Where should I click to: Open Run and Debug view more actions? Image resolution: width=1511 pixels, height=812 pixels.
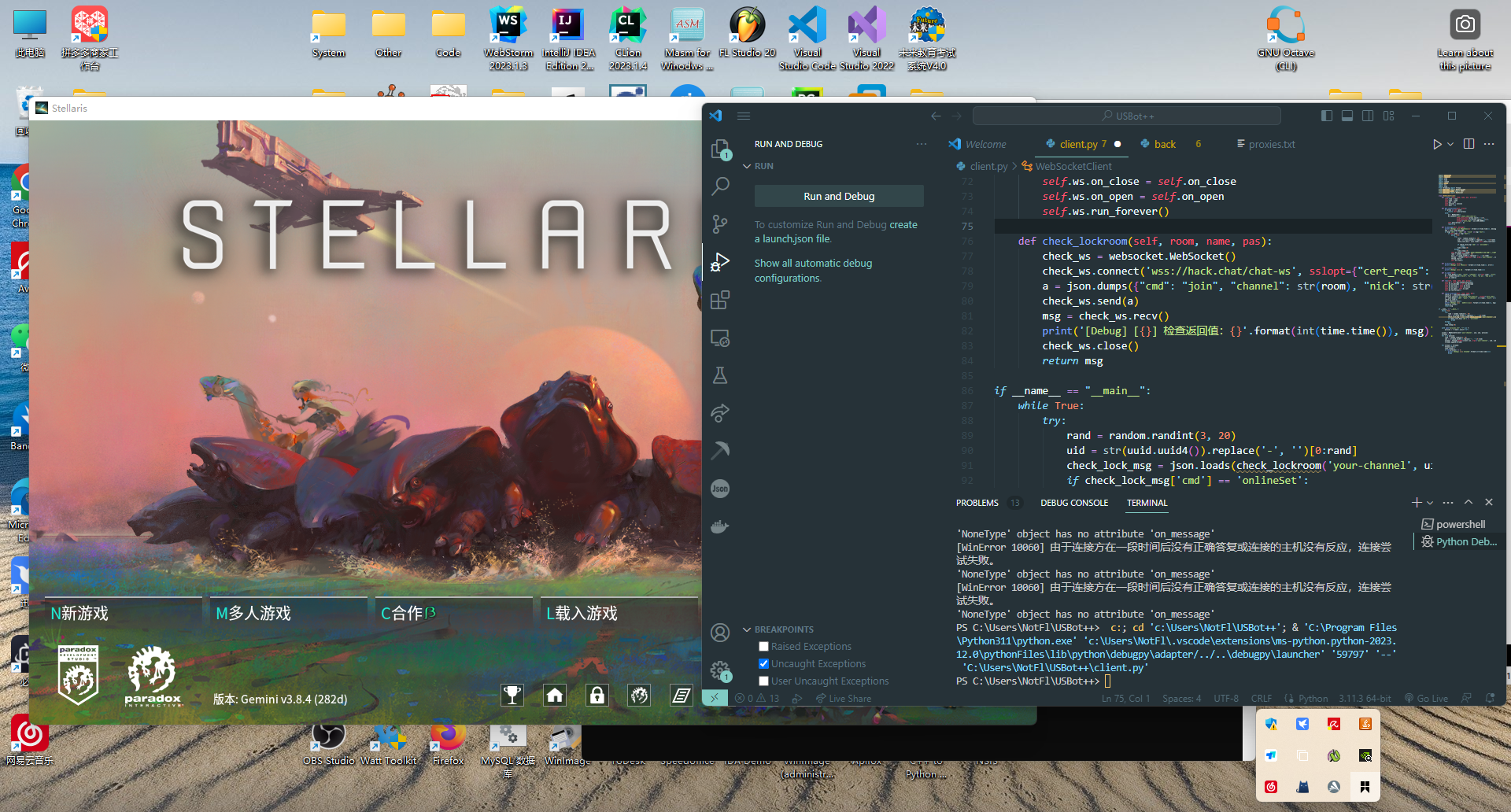922,144
